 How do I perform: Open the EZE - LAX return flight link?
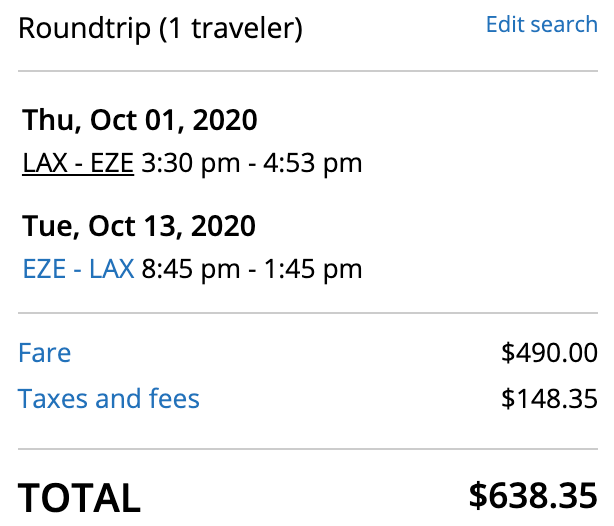tap(77, 269)
